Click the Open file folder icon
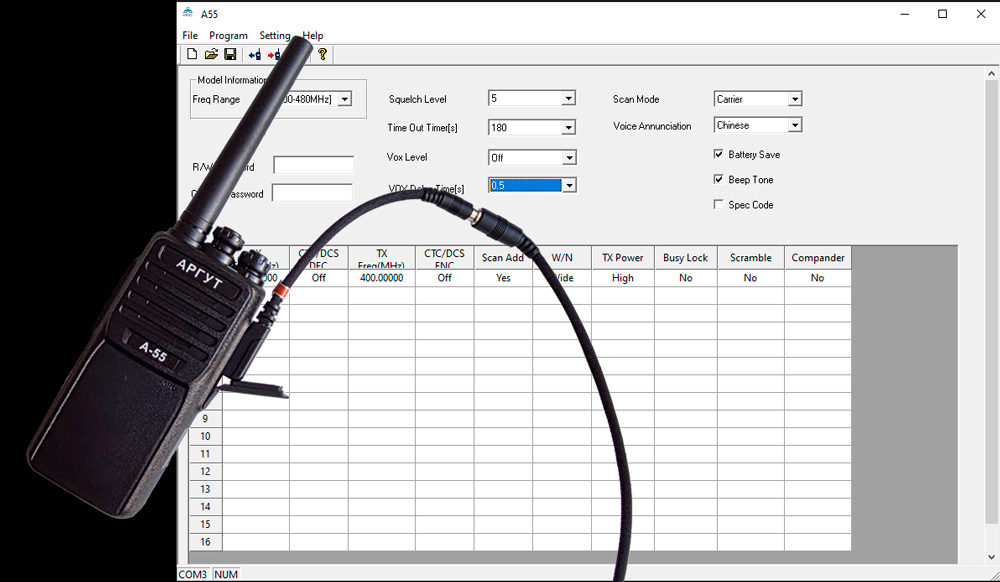The image size is (1000, 582). tap(211, 54)
